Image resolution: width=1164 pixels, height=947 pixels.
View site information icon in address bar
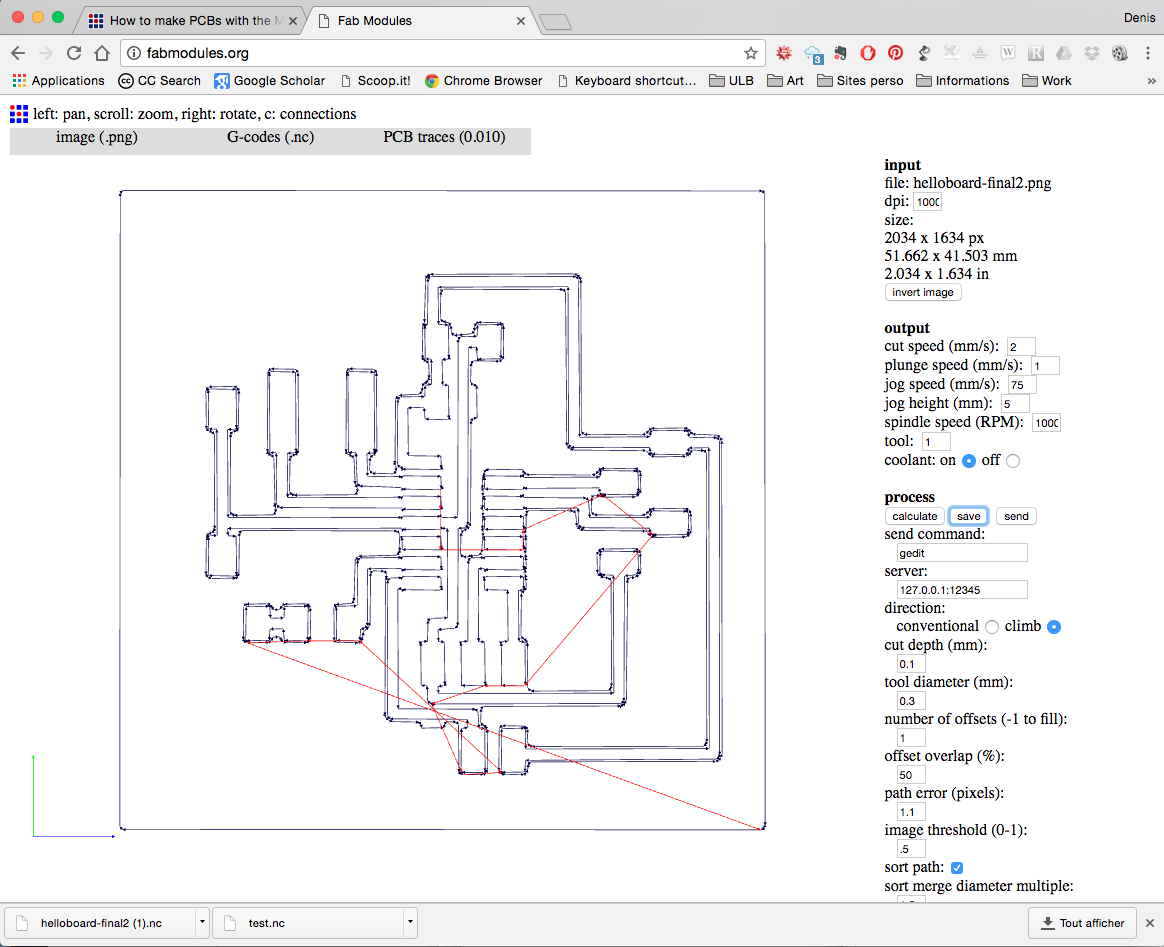134,53
